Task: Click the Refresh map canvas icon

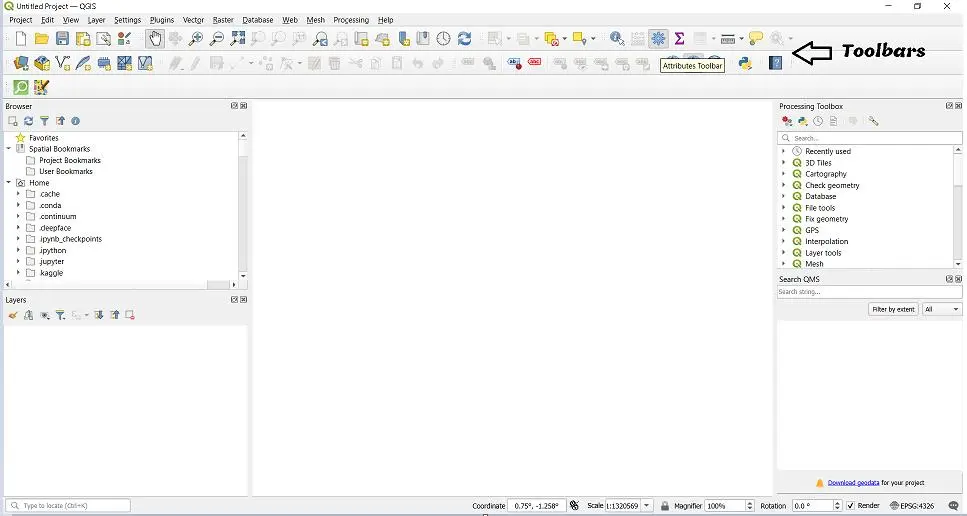Action: click(x=464, y=39)
